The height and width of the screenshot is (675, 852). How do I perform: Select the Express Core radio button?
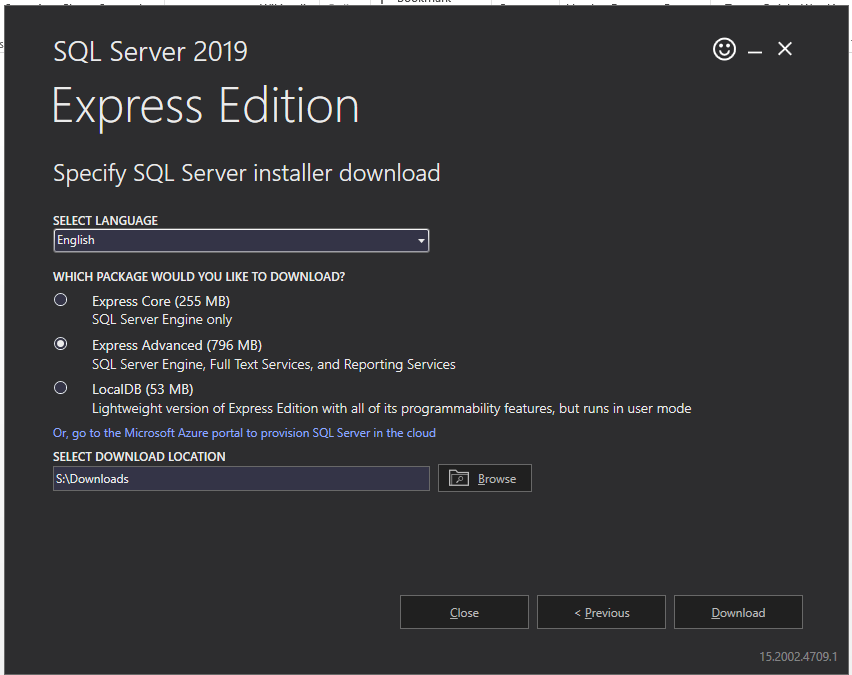[61, 300]
